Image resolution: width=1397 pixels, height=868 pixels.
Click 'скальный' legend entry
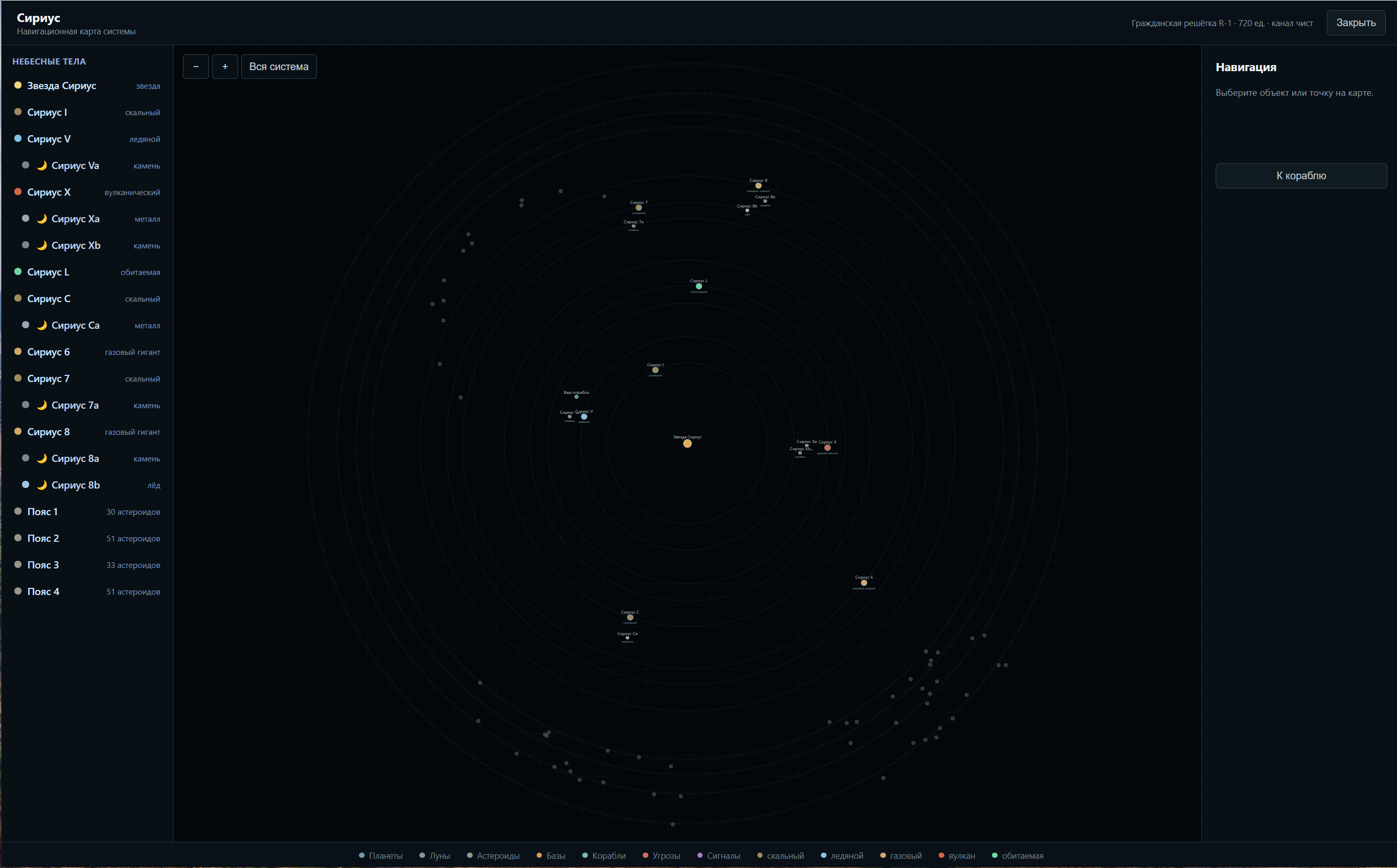click(780, 855)
